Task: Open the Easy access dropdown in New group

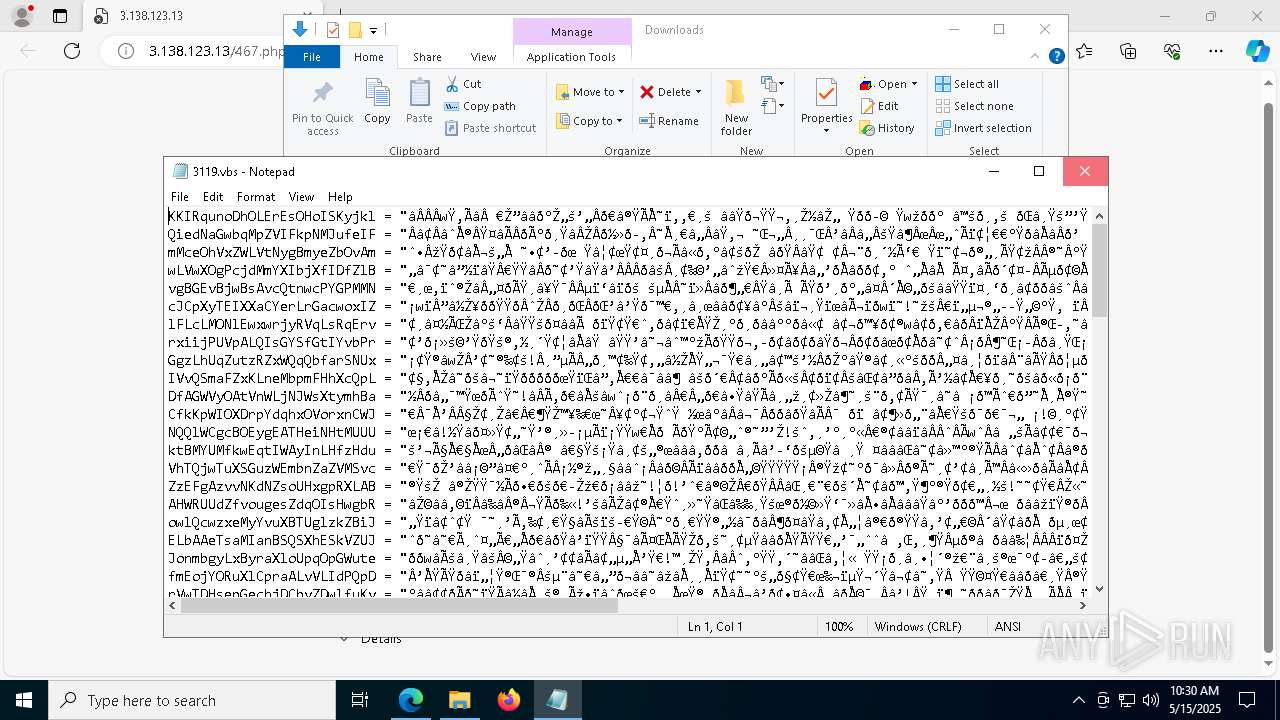Action: [x=771, y=105]
